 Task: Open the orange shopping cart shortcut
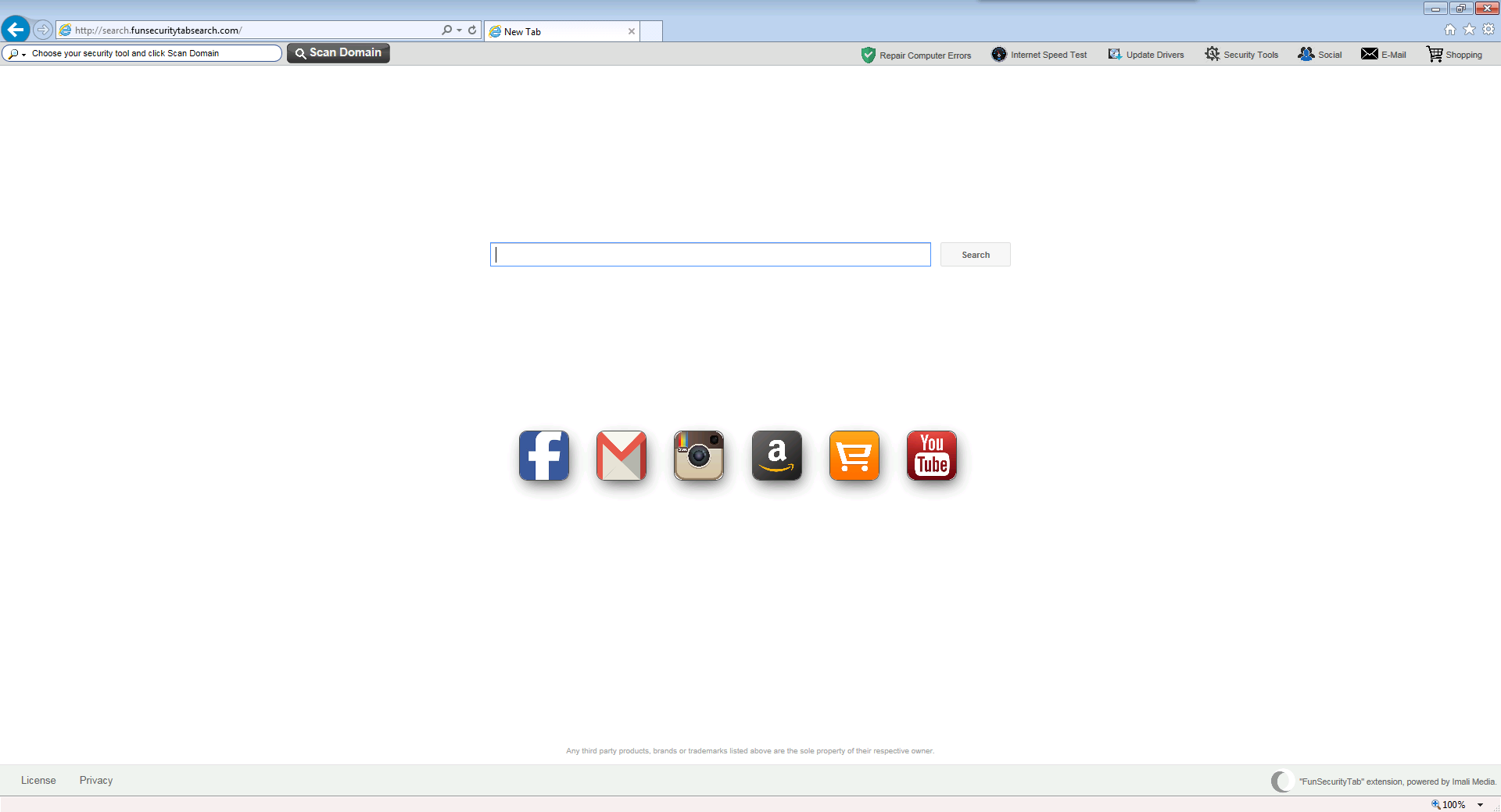click(854, 456)
